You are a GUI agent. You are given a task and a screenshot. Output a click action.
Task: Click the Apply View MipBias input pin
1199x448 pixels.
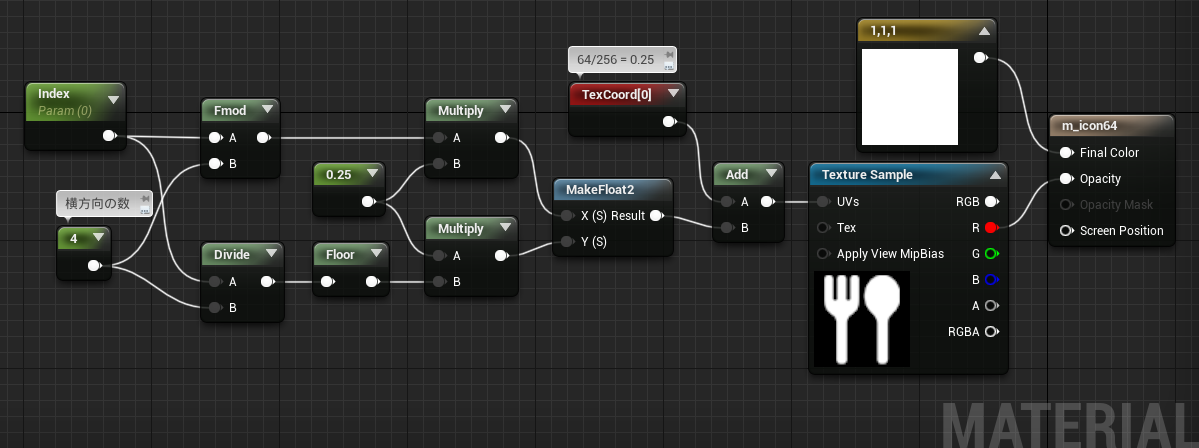click(x=823, y=254)
